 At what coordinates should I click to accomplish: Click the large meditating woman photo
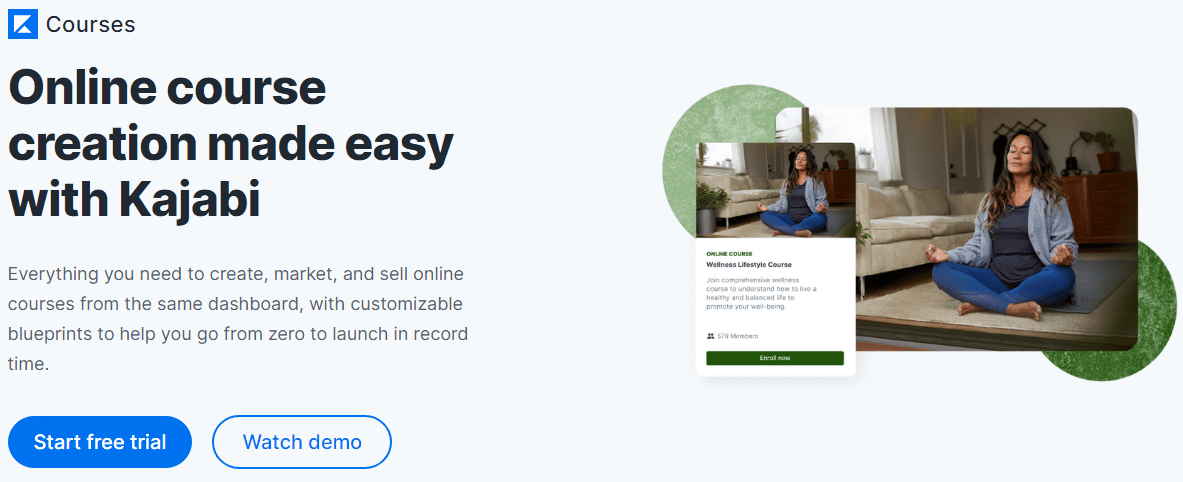click(996, 226)
